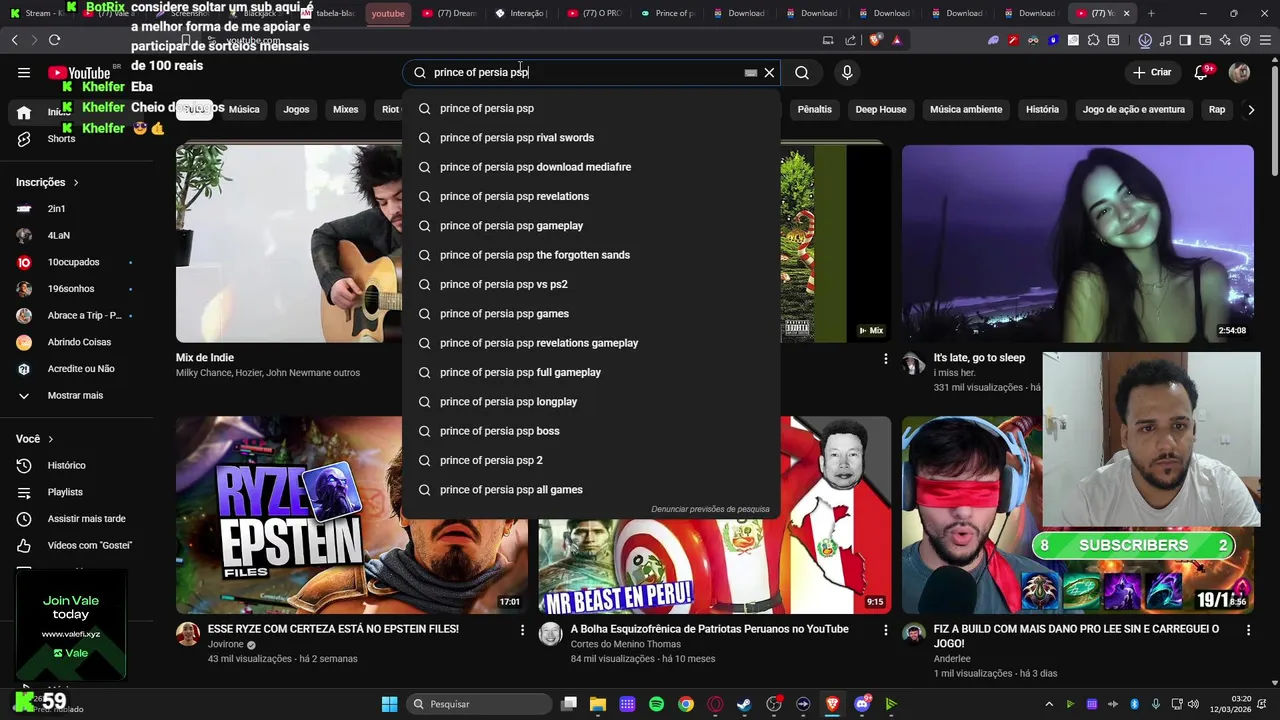Expand the Você section chevron
This screenshot has width=1280, height=720.
51,439
